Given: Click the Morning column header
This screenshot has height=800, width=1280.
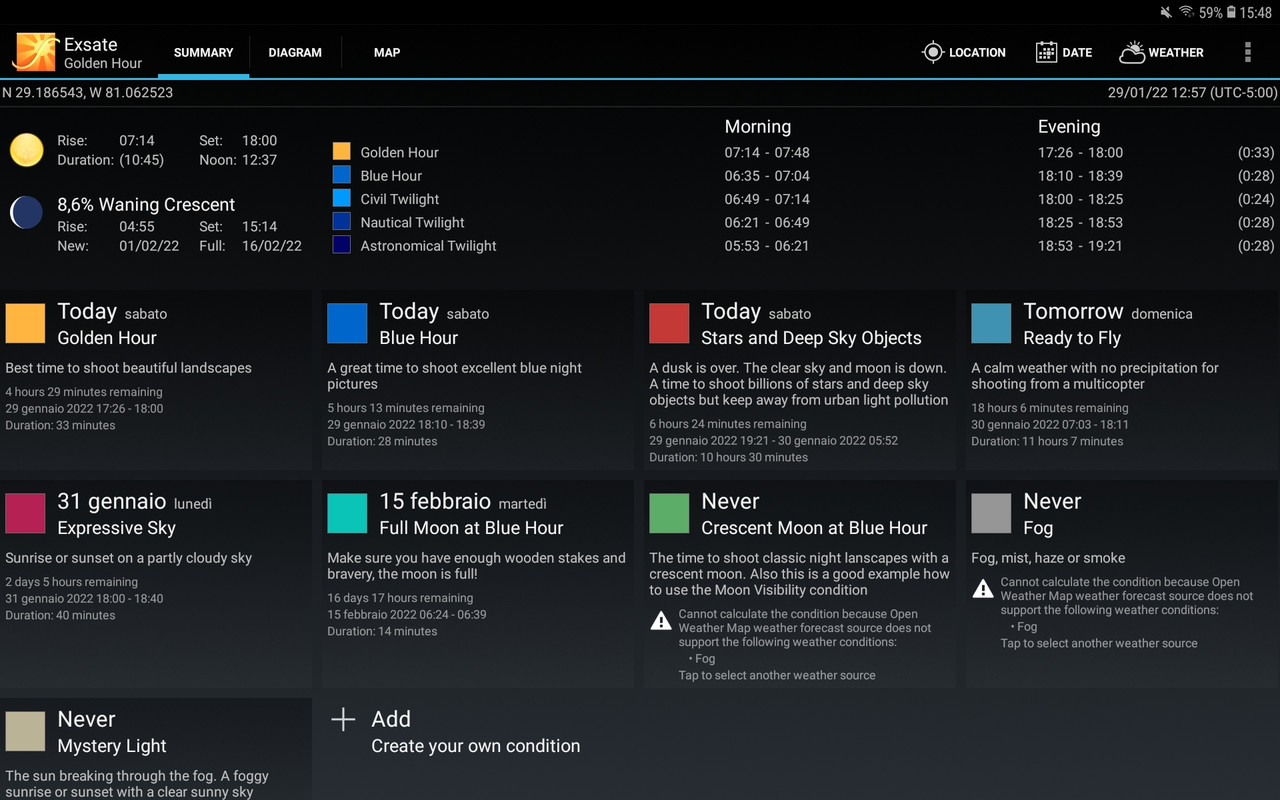Looking at the screenshot, I should pos(758,127).
